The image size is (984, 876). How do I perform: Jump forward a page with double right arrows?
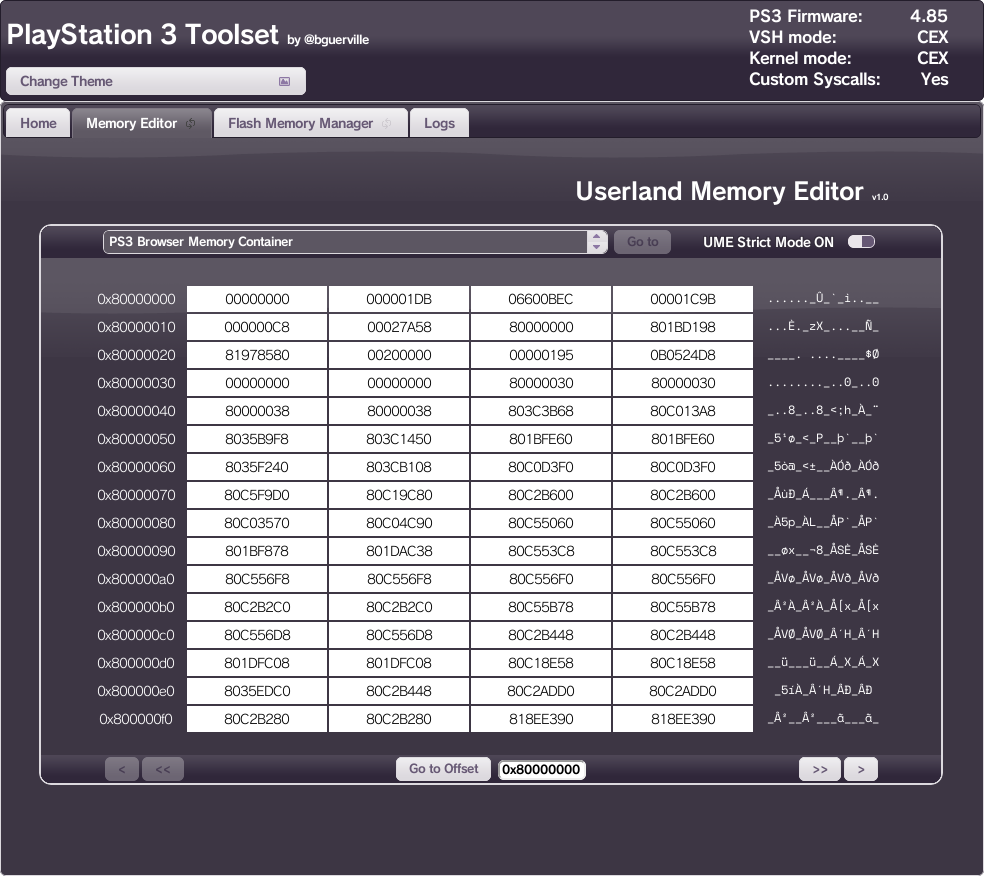820,769
